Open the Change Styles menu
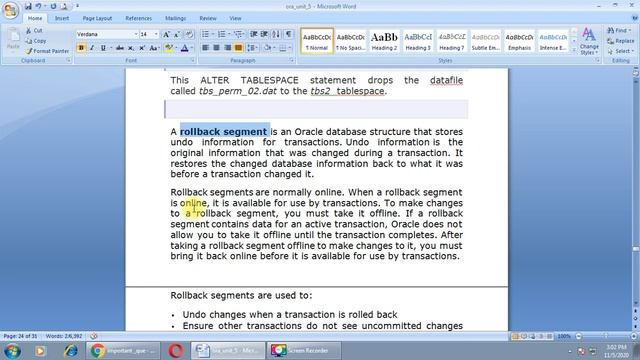 pyautogui.click(x=589, y=41)
